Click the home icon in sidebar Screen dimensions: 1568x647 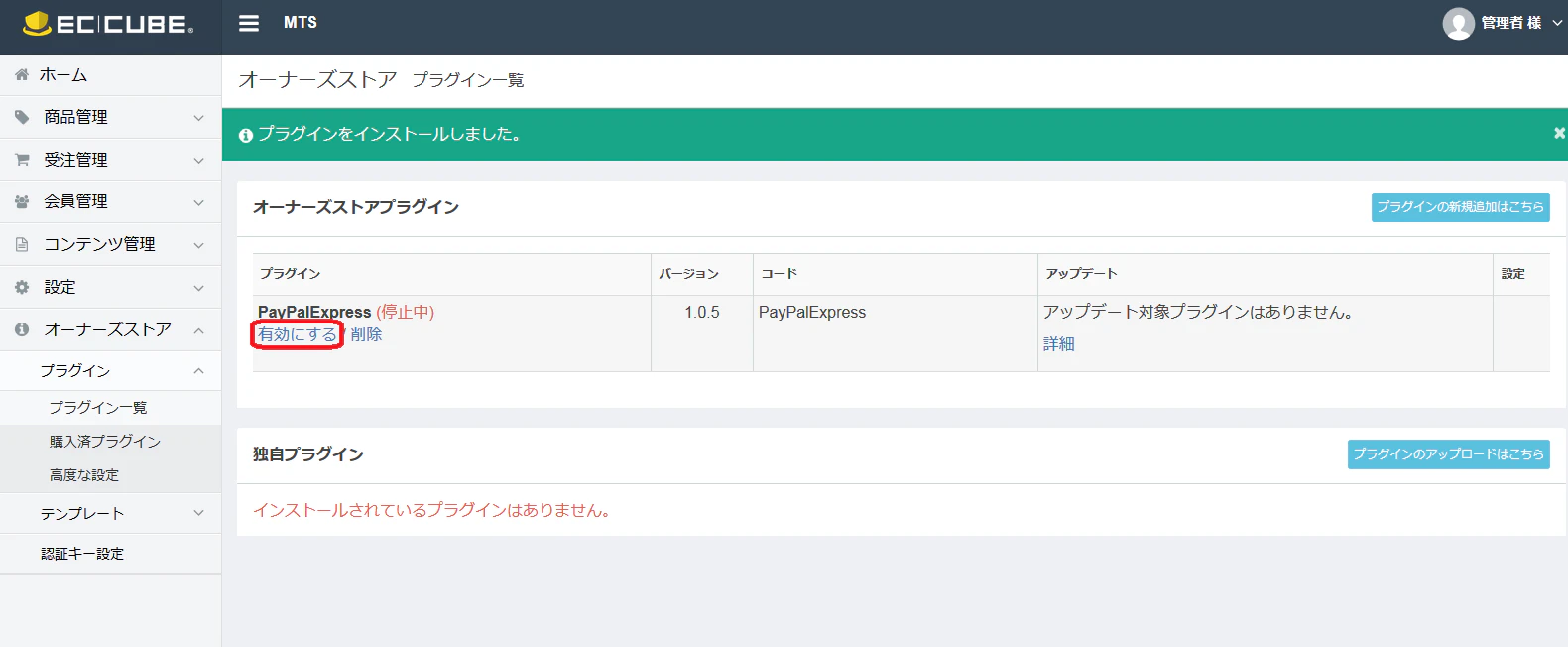[x=22, y=75]
